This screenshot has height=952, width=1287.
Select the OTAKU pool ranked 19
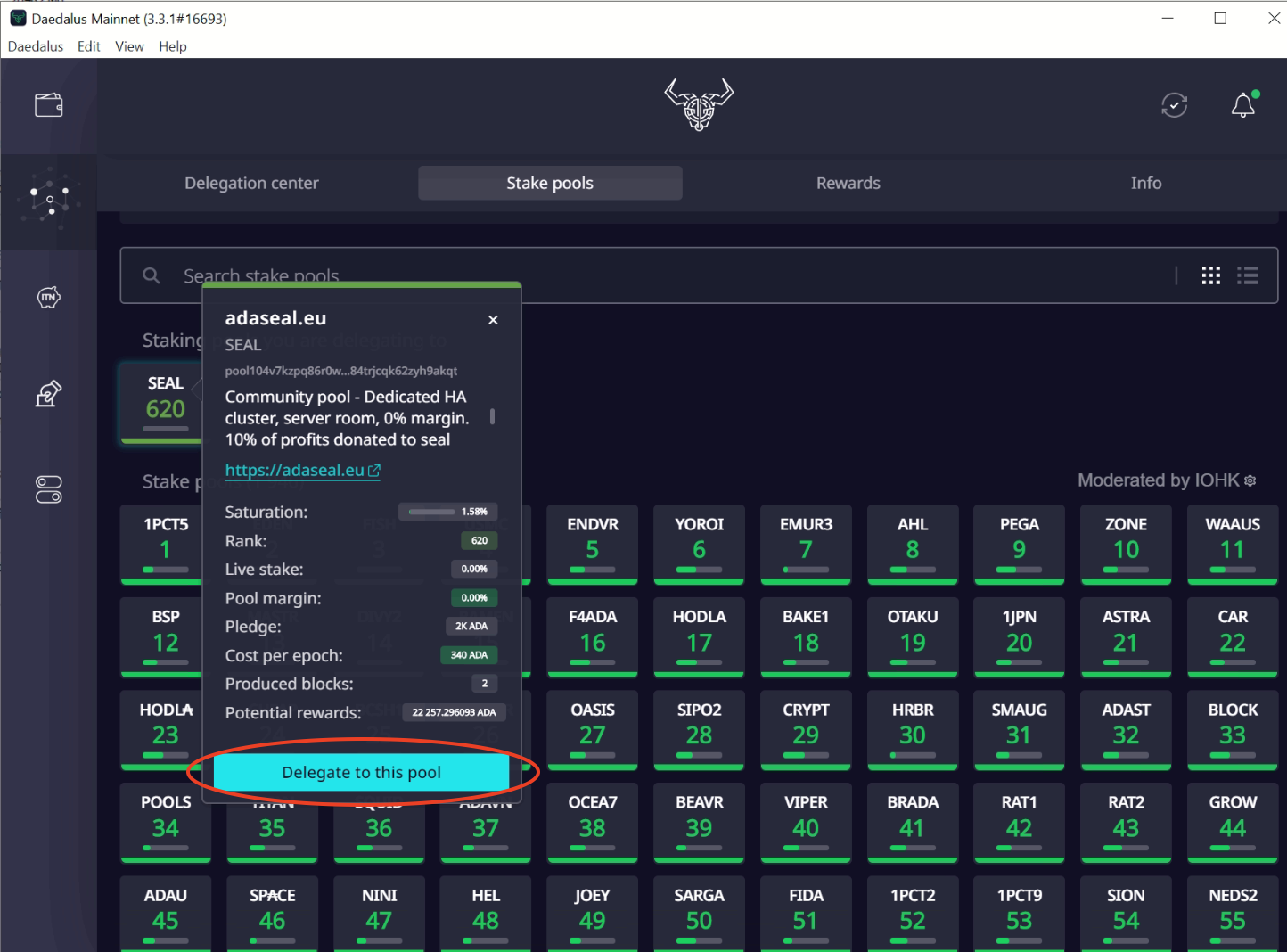pyautogui.click(x=913, y=637)
